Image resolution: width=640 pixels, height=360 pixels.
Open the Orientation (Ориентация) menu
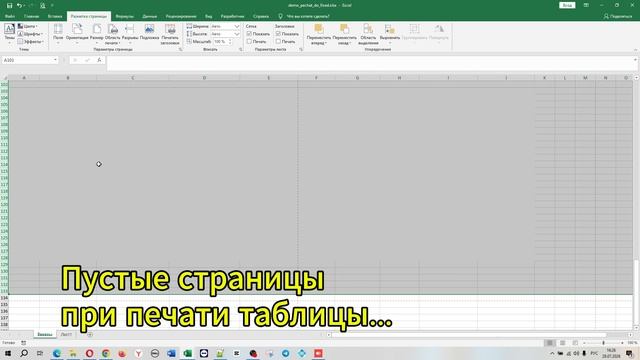coord(77,34)
